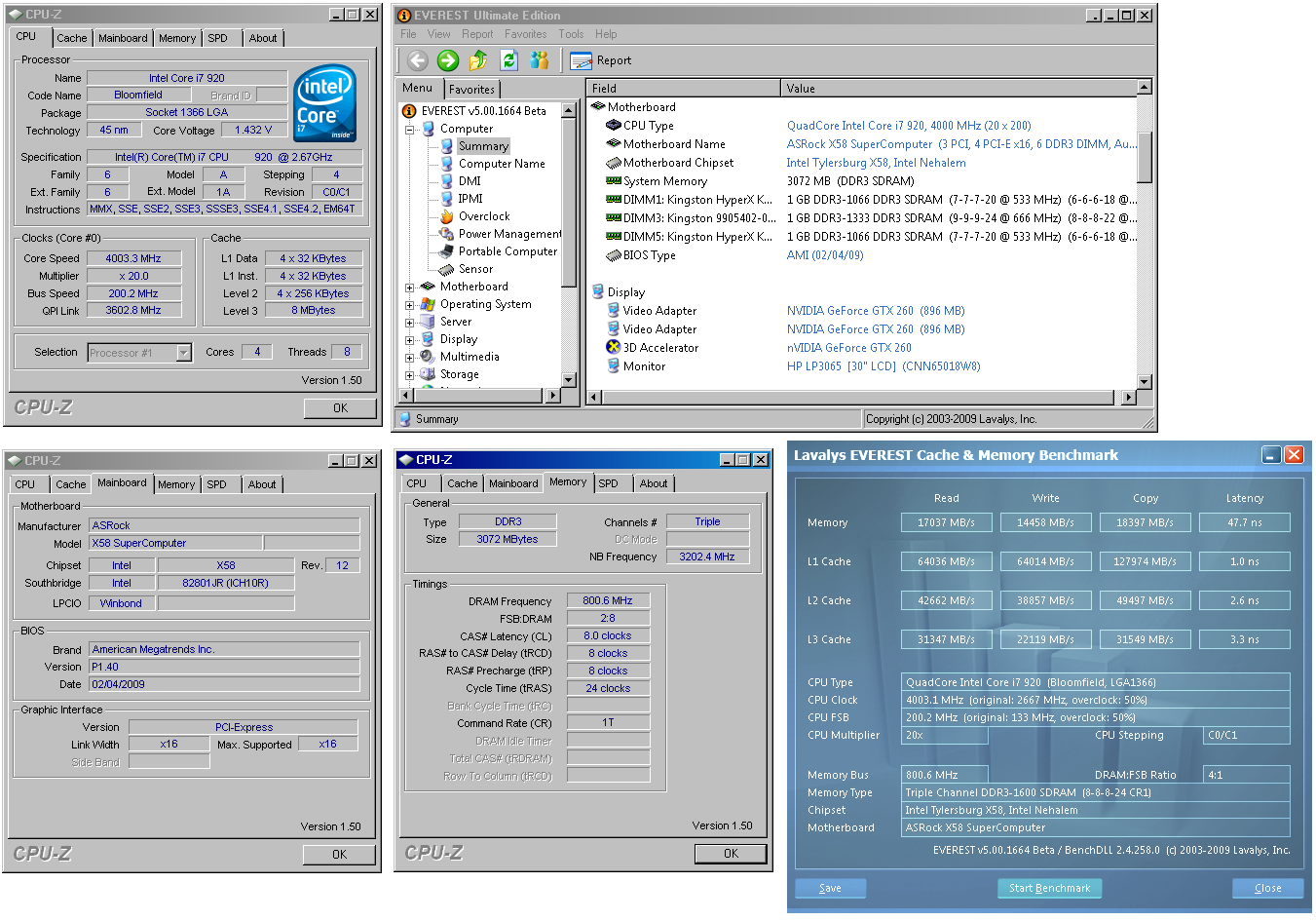Screen dimensions: 1316x921
Task: Click the Power Management icon in tree
Action: click(447, 234)
